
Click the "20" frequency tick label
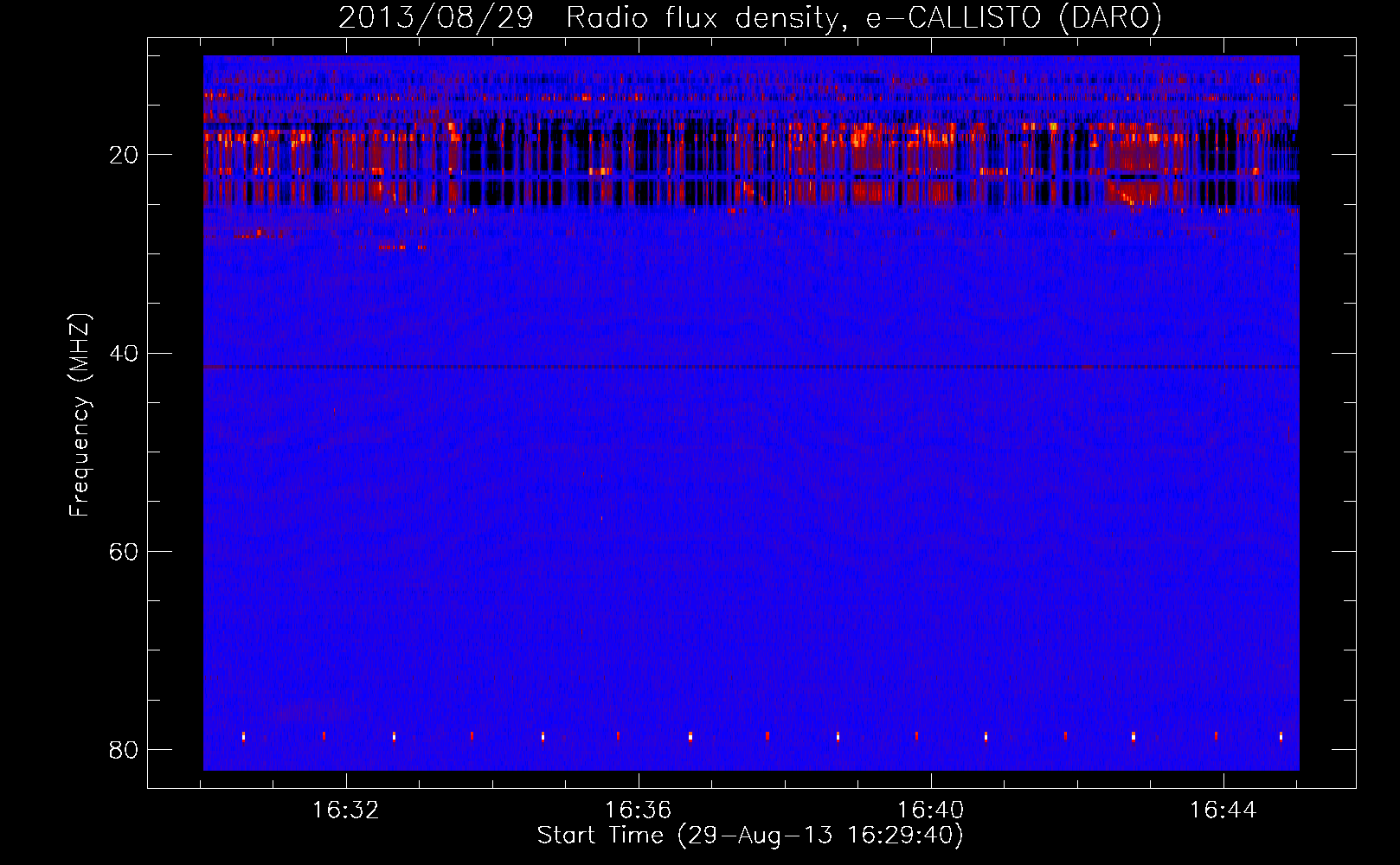[124, 156]
